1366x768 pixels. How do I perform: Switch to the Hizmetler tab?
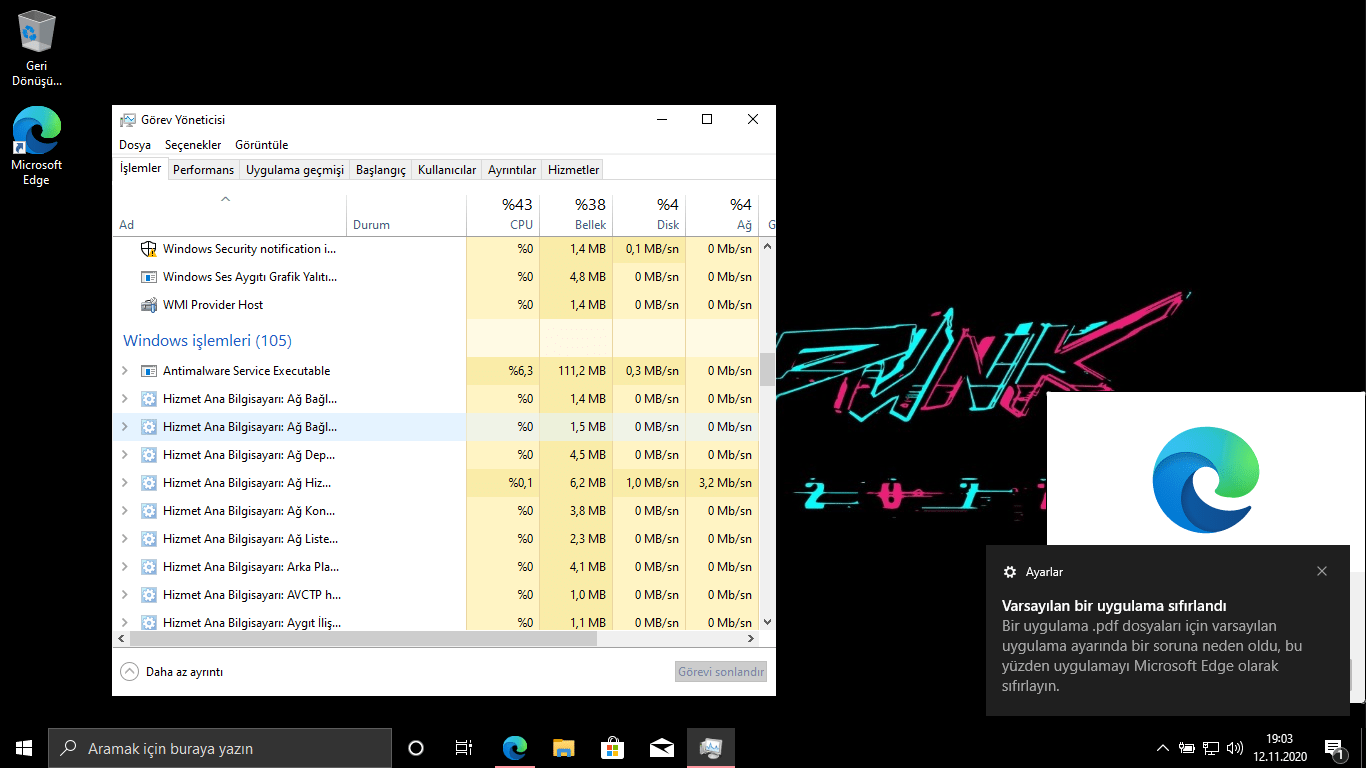(x=574, y=170)
